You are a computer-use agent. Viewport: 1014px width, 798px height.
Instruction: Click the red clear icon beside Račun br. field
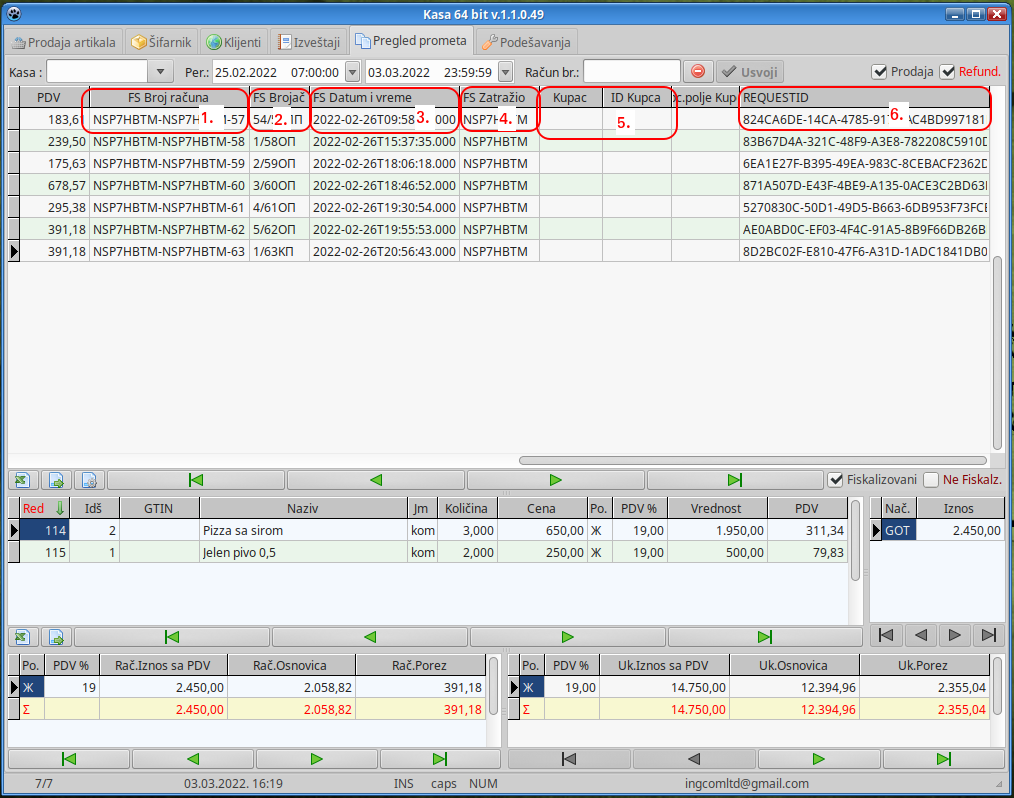click(x=698, y=72)
